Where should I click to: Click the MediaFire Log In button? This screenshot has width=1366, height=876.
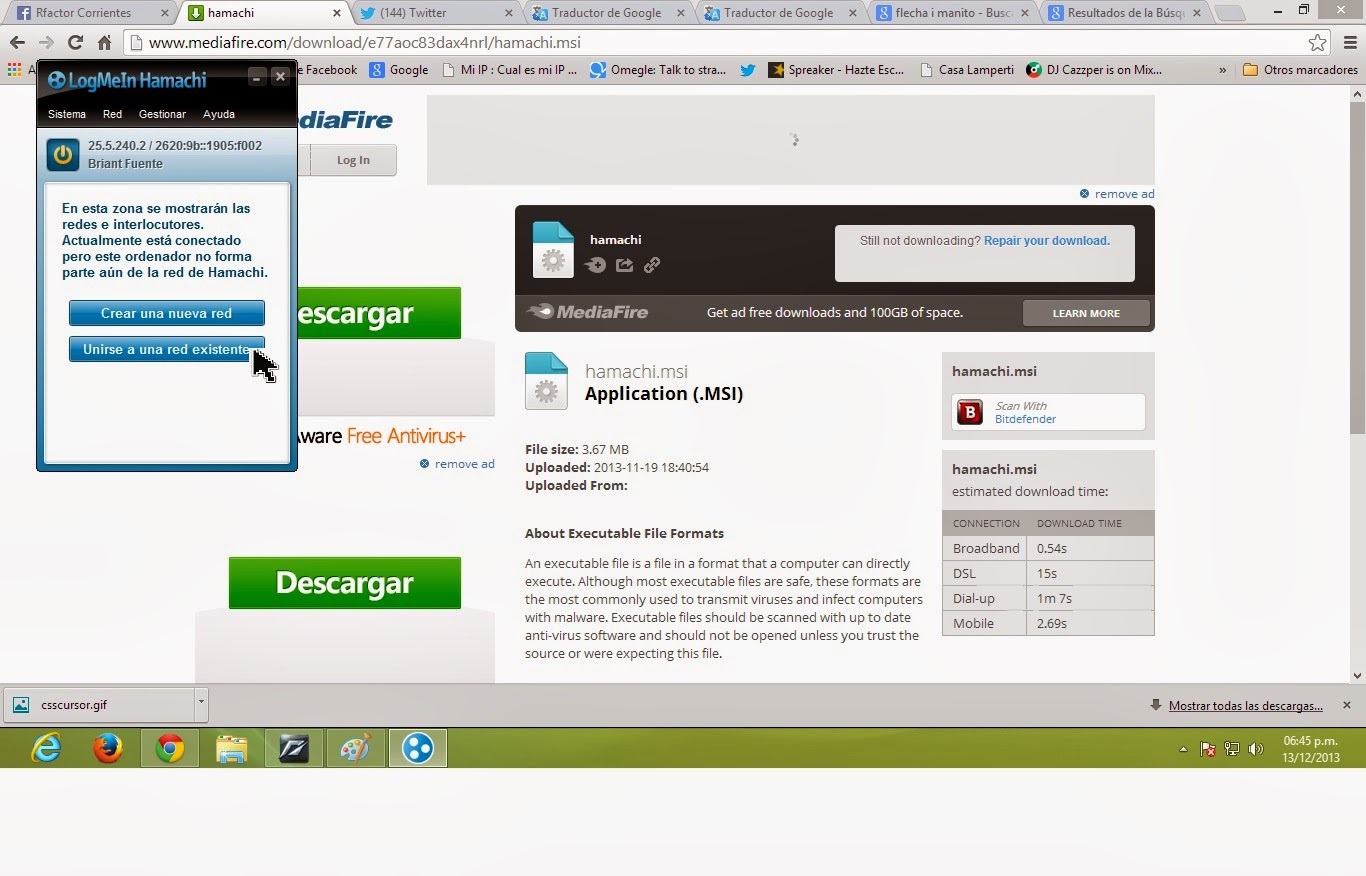tap(353, 160)
